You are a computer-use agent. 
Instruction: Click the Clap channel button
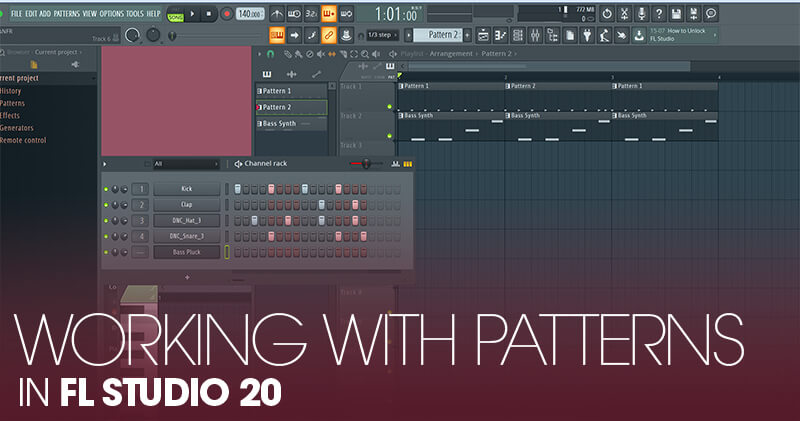(x=187, y=205)
